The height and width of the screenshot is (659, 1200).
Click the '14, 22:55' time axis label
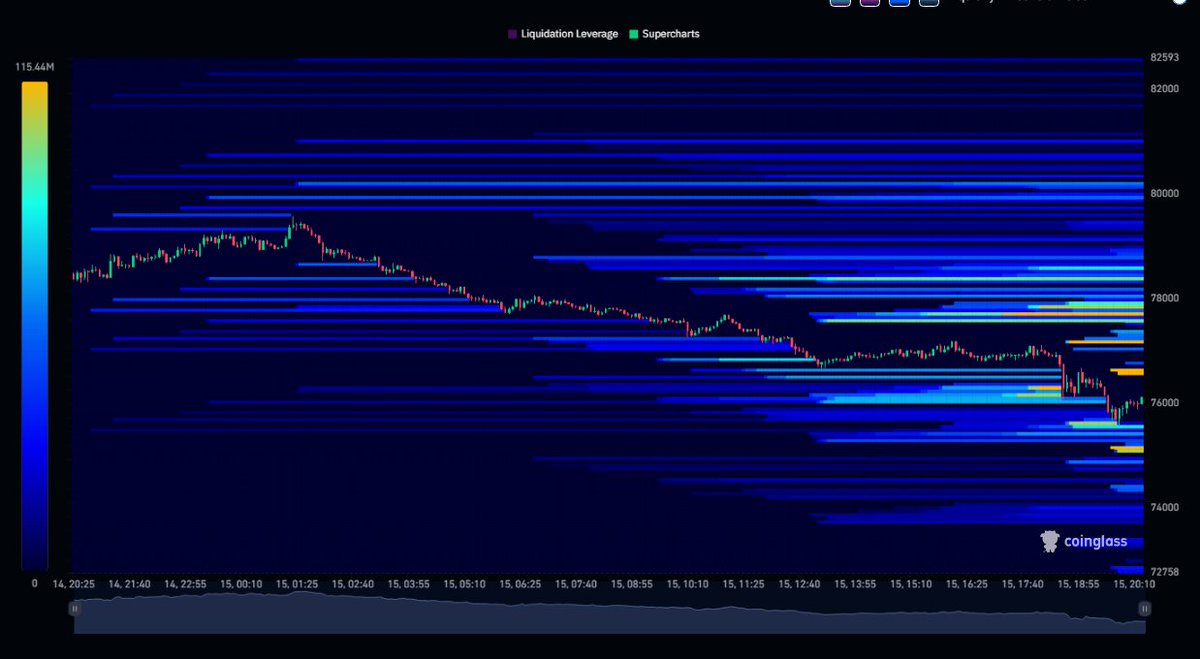click(185, 583)
